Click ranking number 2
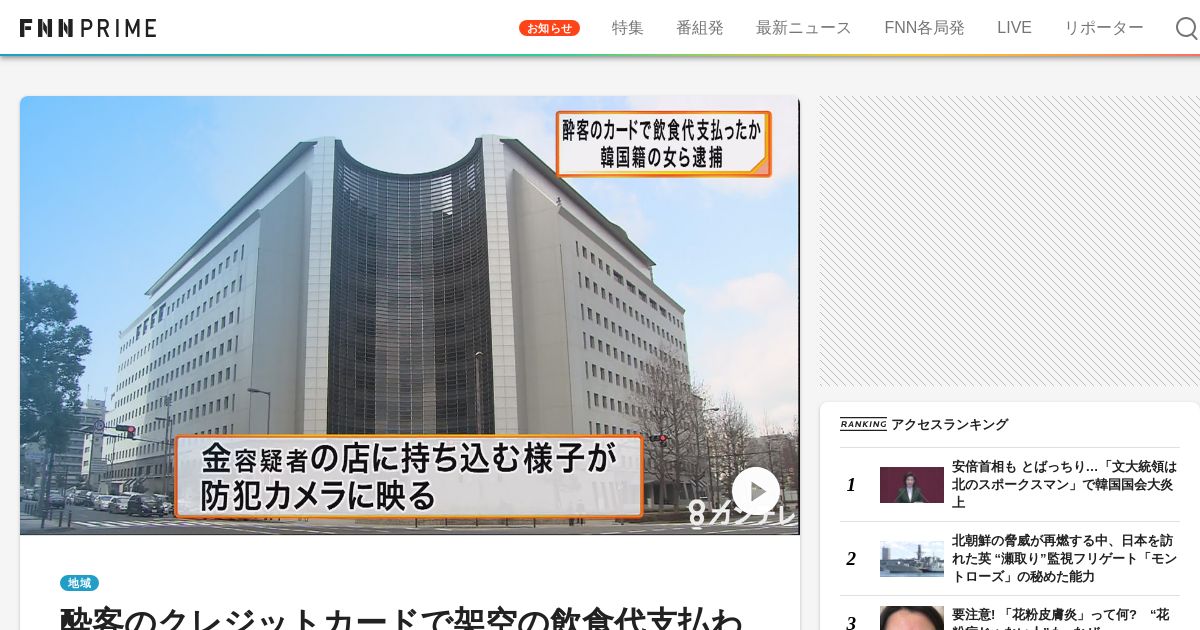 coord(851,559)
